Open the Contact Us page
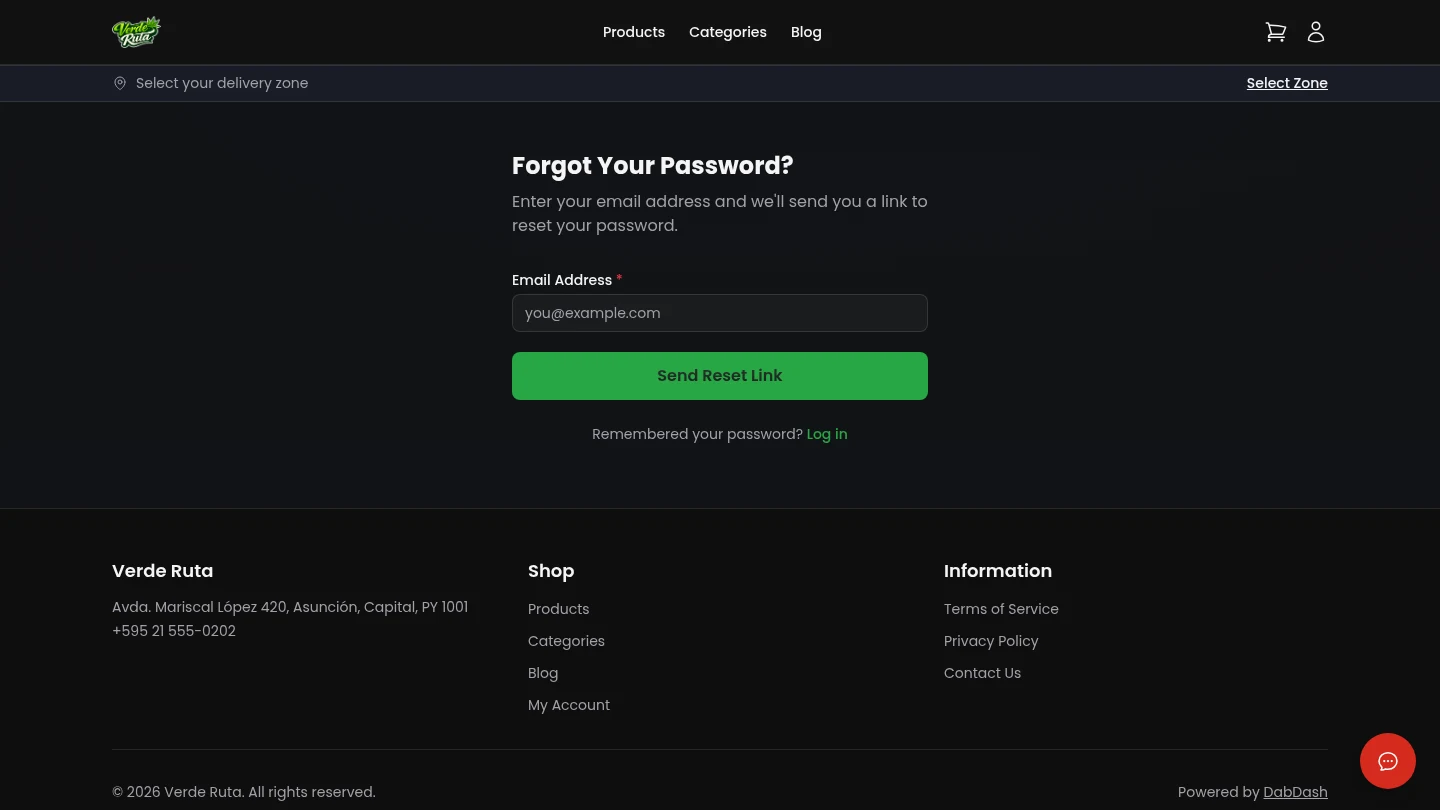This screenshot has height=810, width=1440. [982, 673]
